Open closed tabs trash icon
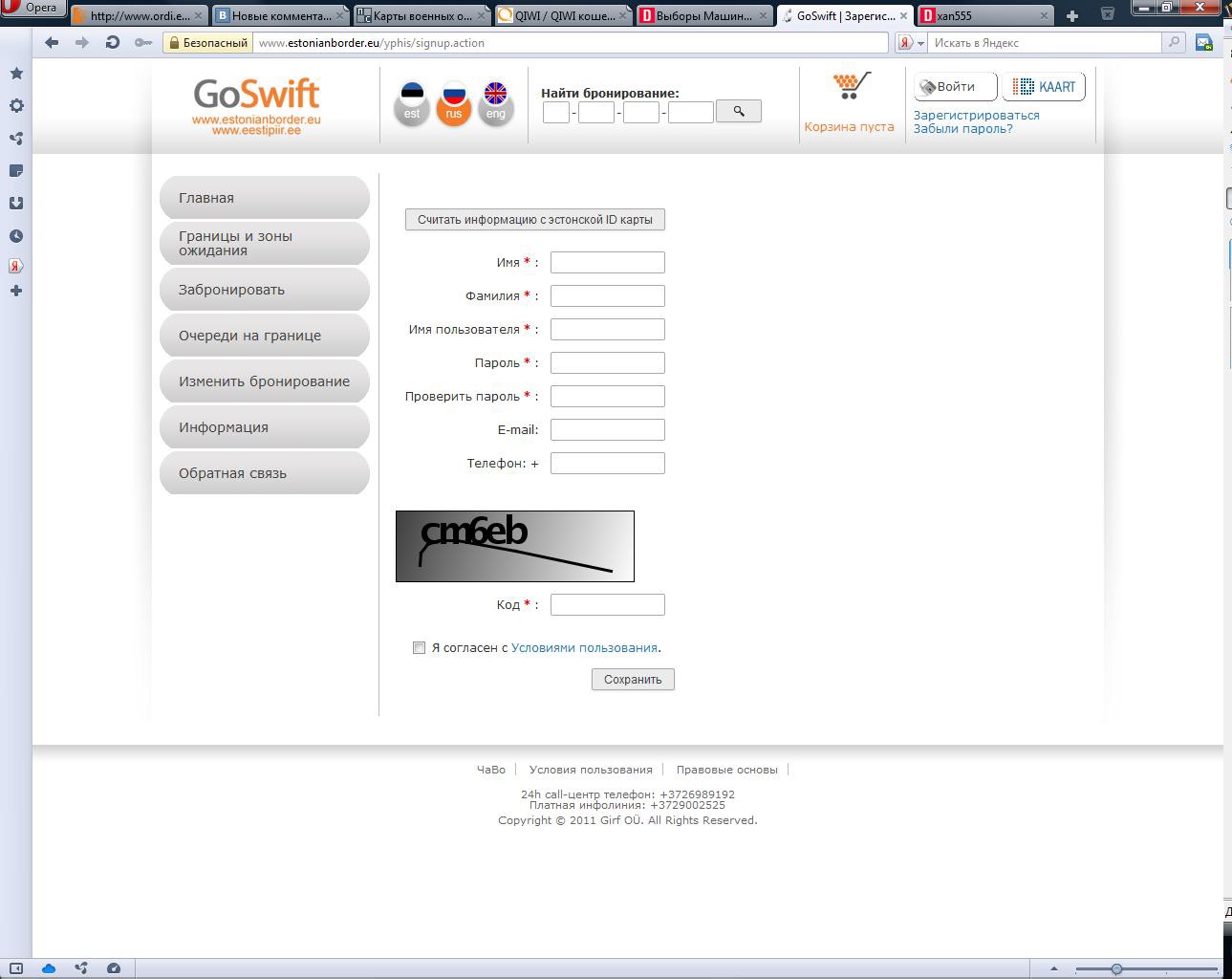 tap(1107, 14)
